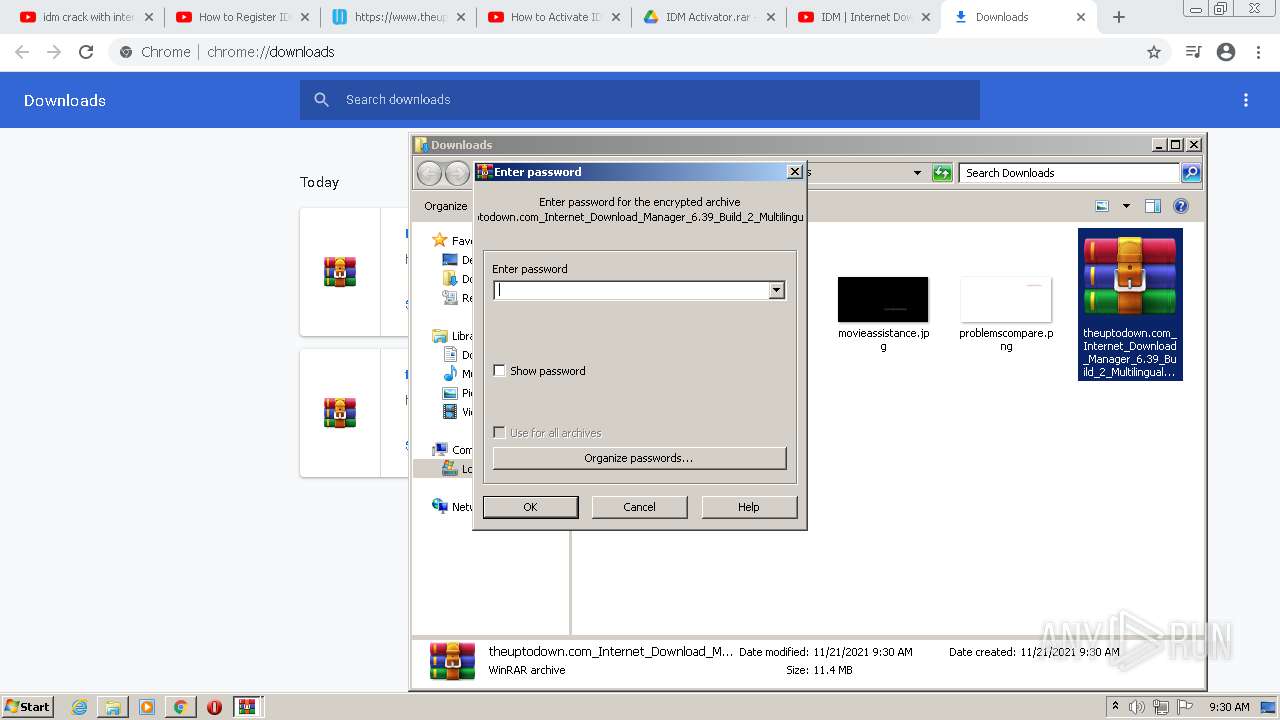Screen dimensions: 1280x720
Task: Open Chrome profile avatar icon
Action: 1226,52
